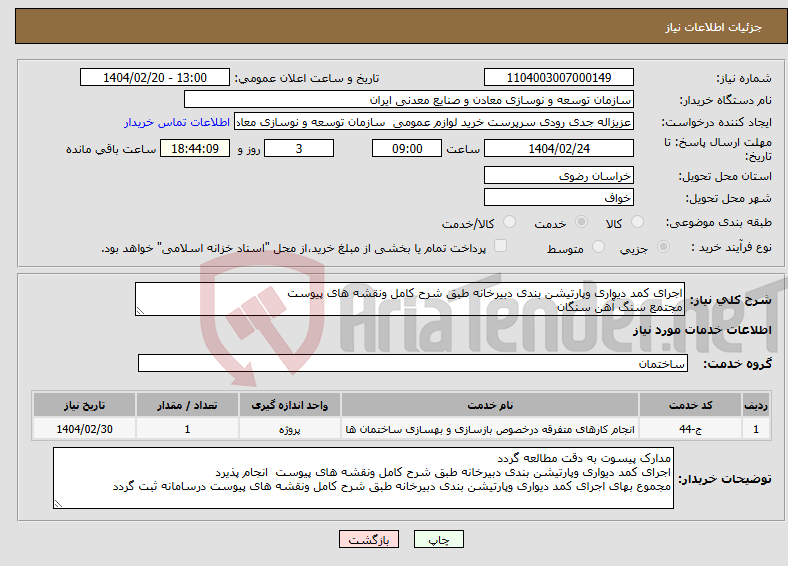This screenshot has width=788, height=566.
Task: Click the resize handle of توضیحات خریدار textarea
Action: [58, 503]
